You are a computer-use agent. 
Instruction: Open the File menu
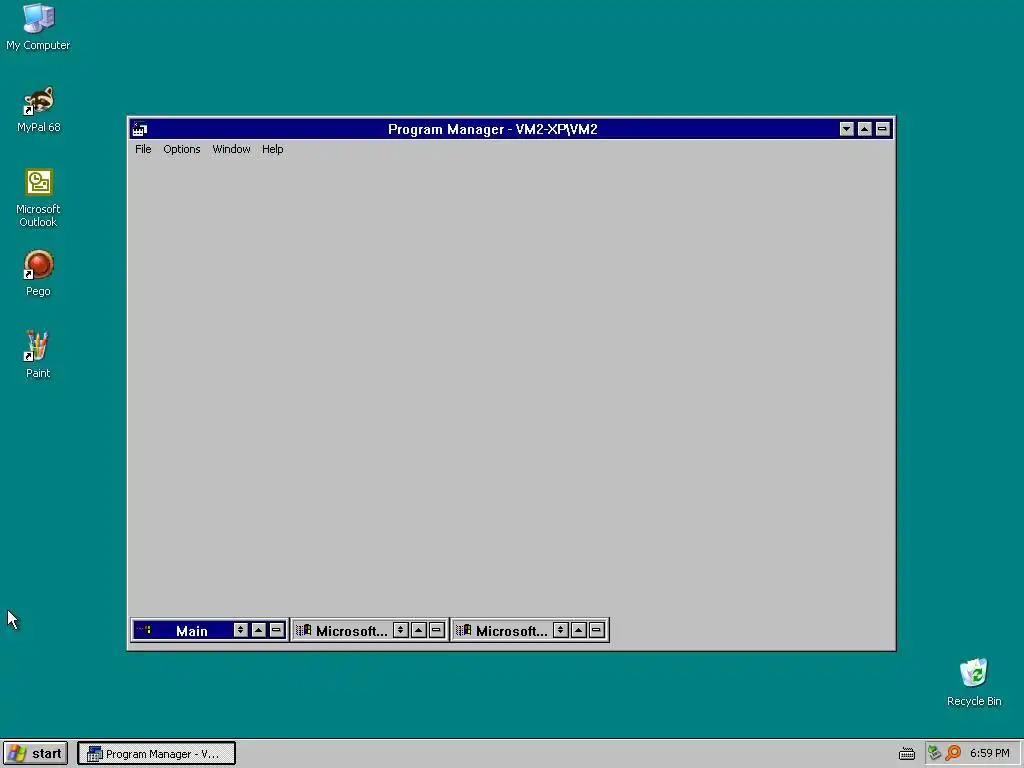pyautogui.click(x=143, y=149)
